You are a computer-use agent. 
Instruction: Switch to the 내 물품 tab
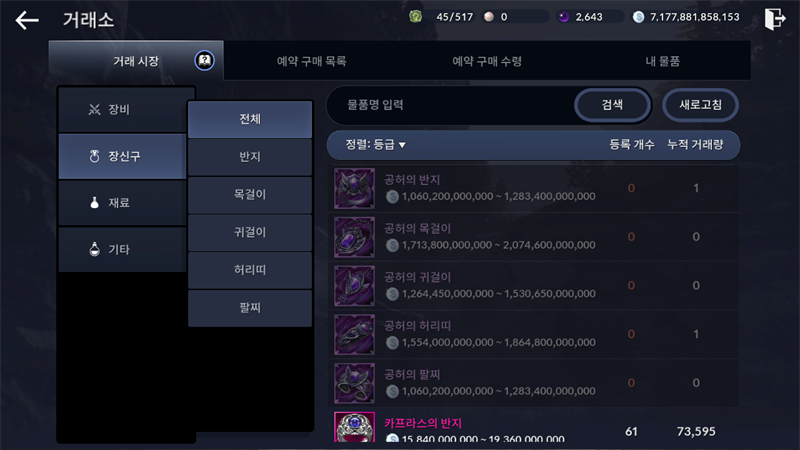[662, 61]
